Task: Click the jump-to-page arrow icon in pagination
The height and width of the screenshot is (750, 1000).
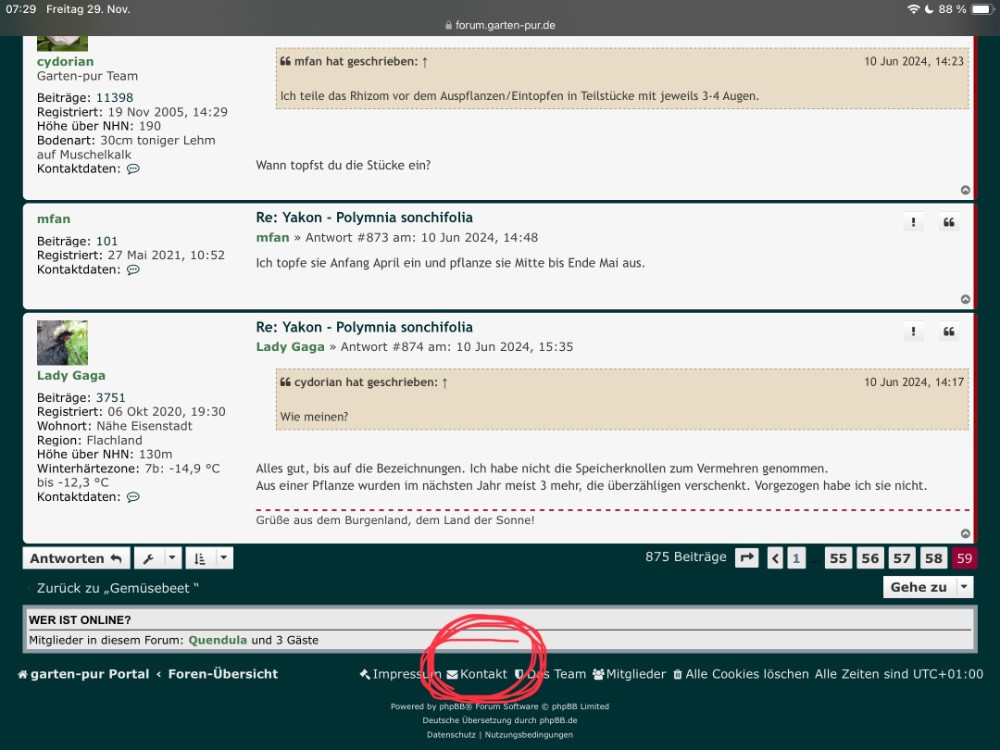Action: pos(746,558)
